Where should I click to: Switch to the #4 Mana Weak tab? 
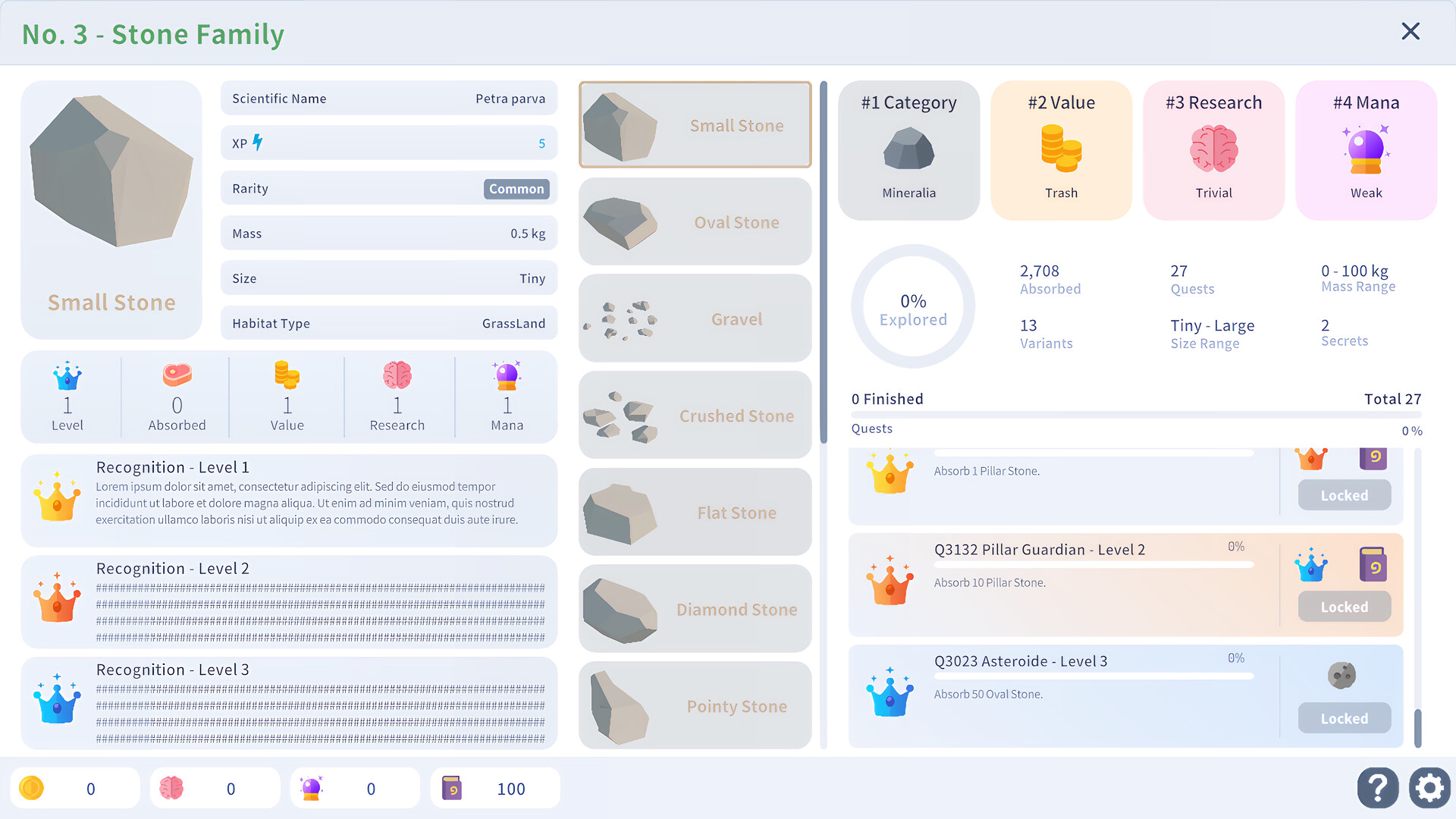[x=1366, y=150]
